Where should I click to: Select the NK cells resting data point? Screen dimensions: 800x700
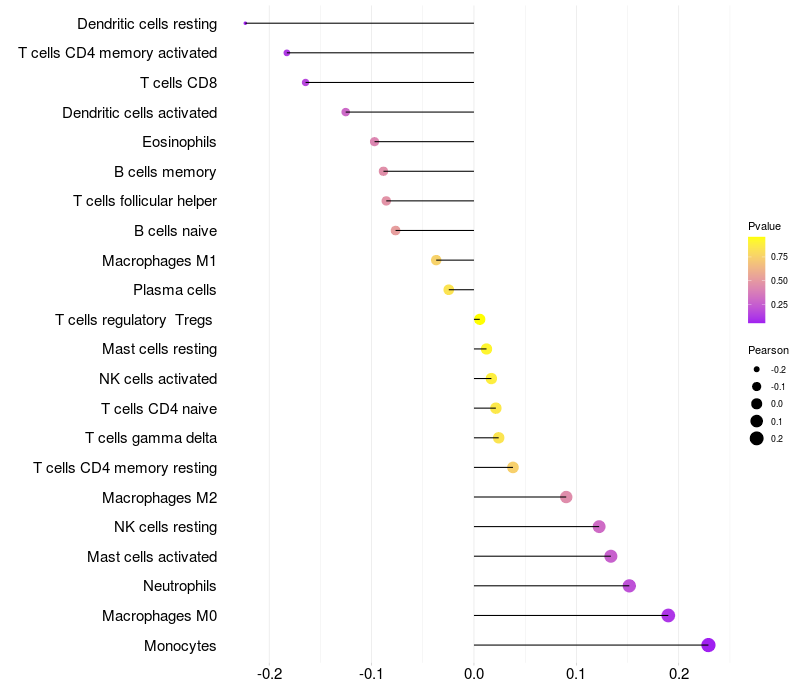click(599, 527)
